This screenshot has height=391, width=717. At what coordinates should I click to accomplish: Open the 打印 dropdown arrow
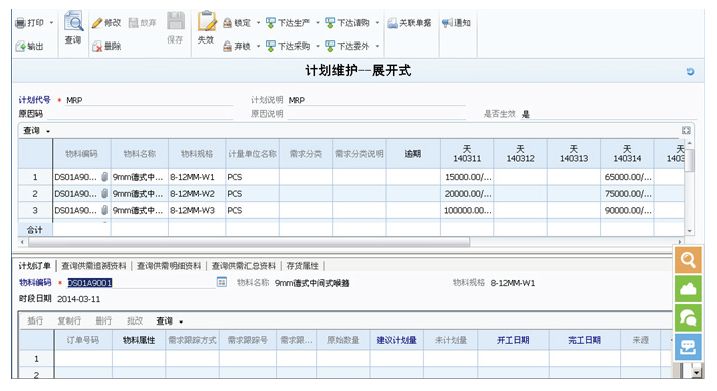click(x=51, y=23)
